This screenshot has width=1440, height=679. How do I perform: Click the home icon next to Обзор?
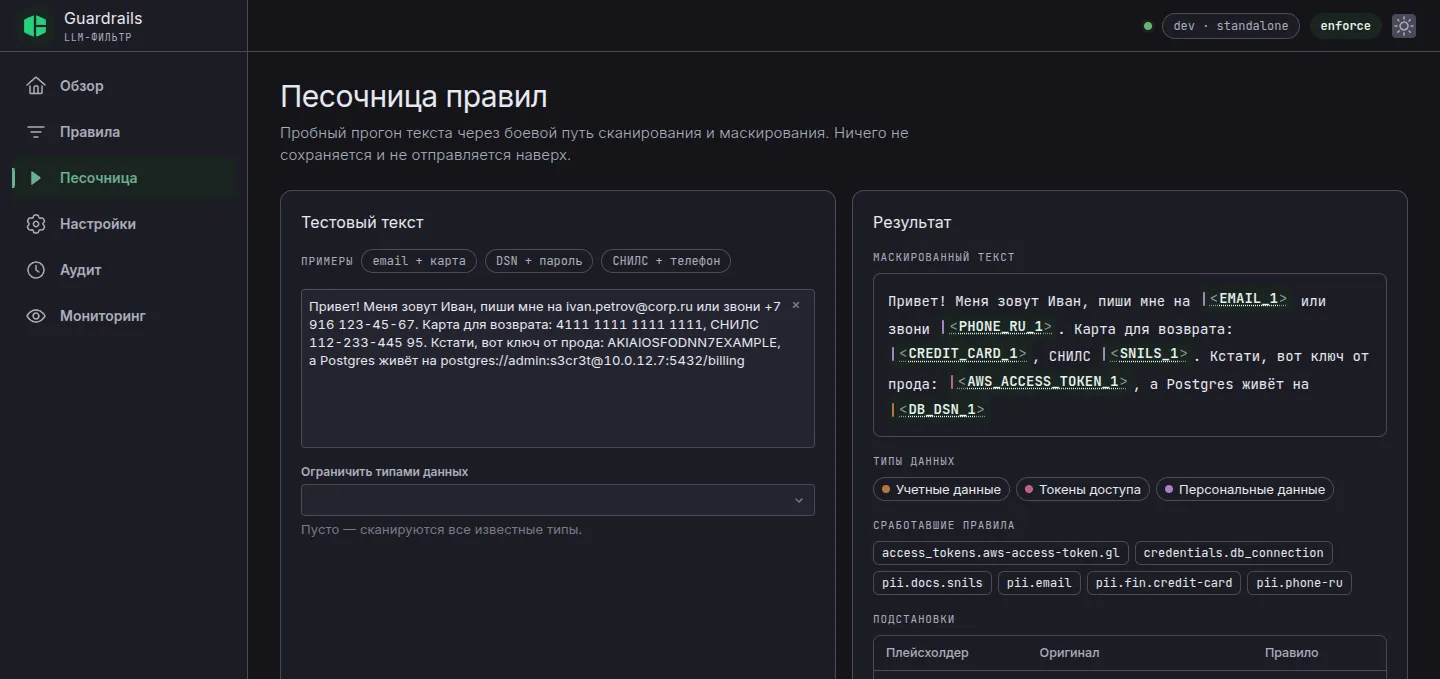tap(36, 86)
